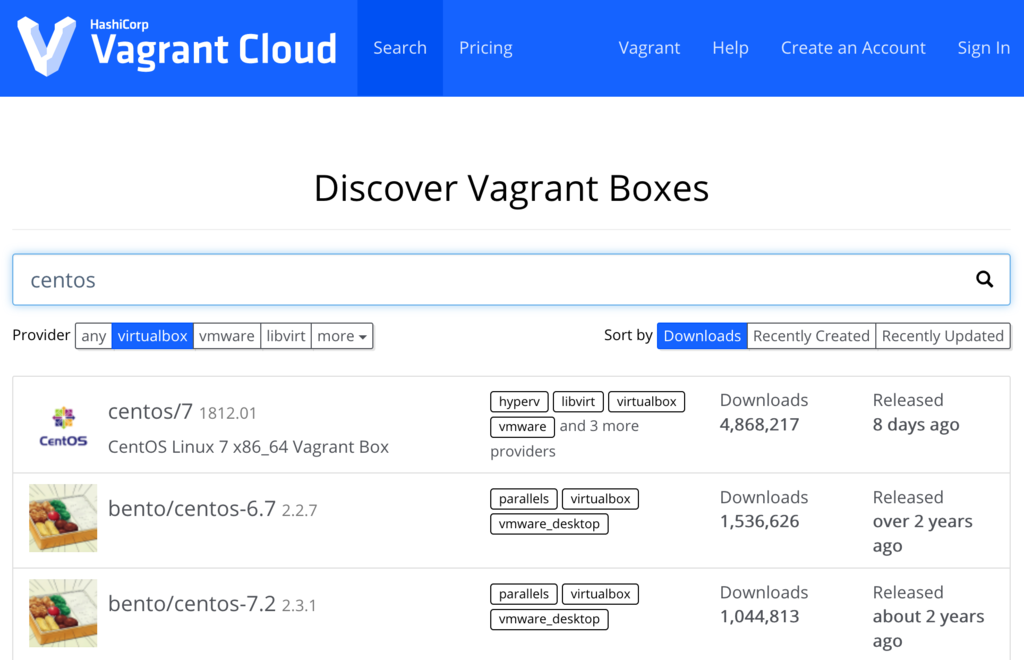Open the bento/centos-7.2 box thumbnail

[62, 613]
